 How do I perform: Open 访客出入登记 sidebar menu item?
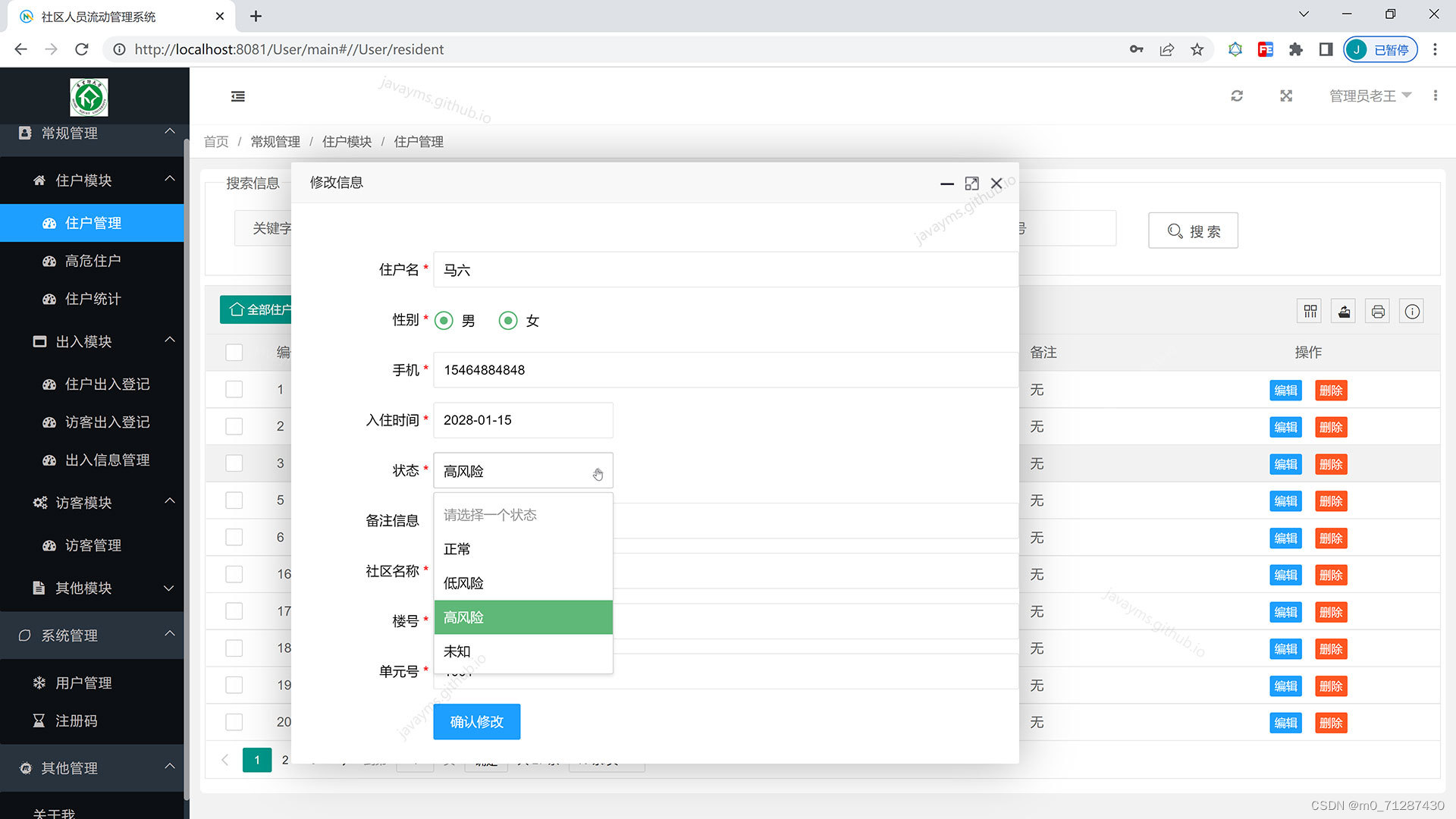point(107,422)
